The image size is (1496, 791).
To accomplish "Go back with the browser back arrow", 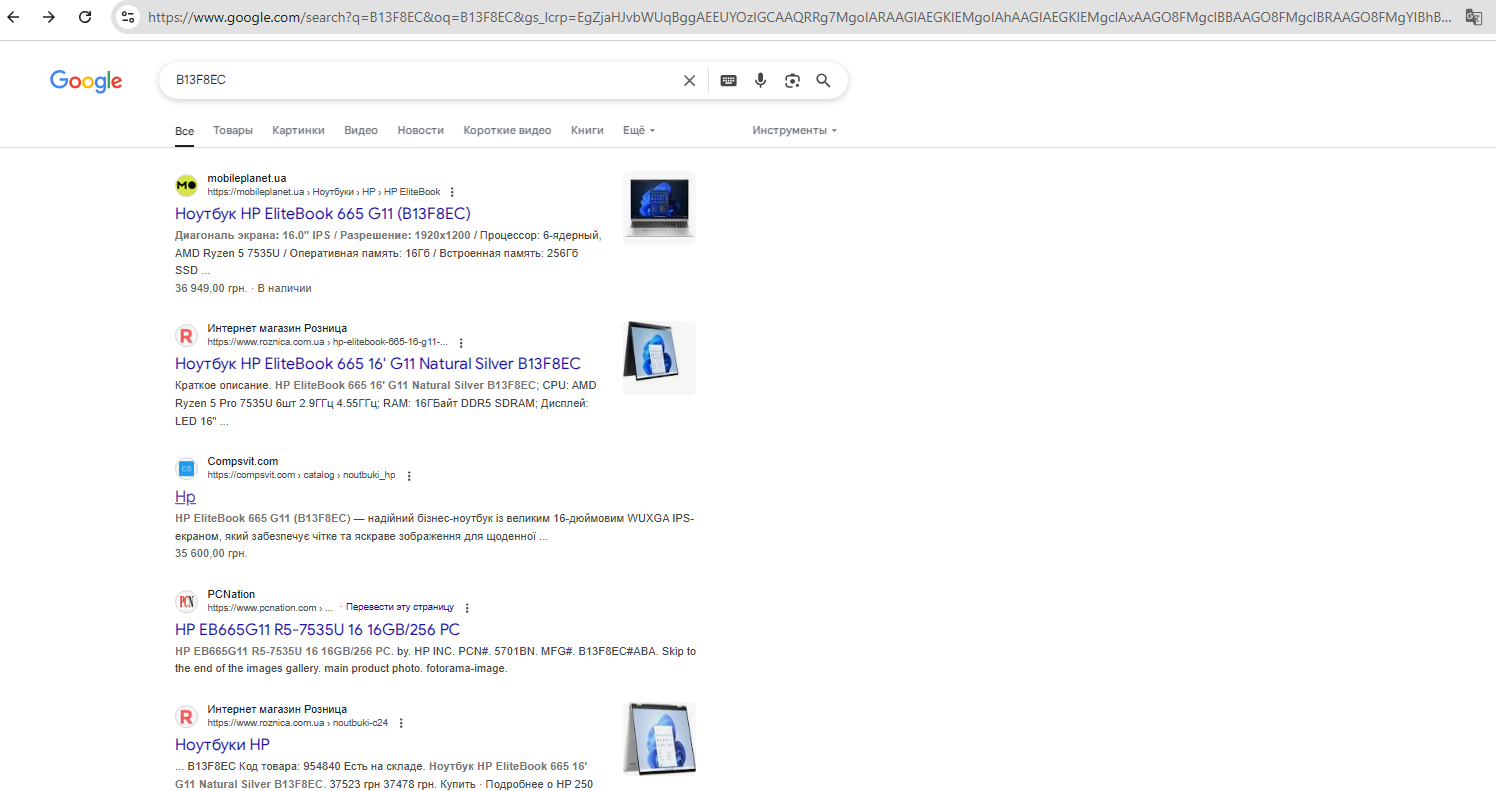I will click(x=14, y=17).
